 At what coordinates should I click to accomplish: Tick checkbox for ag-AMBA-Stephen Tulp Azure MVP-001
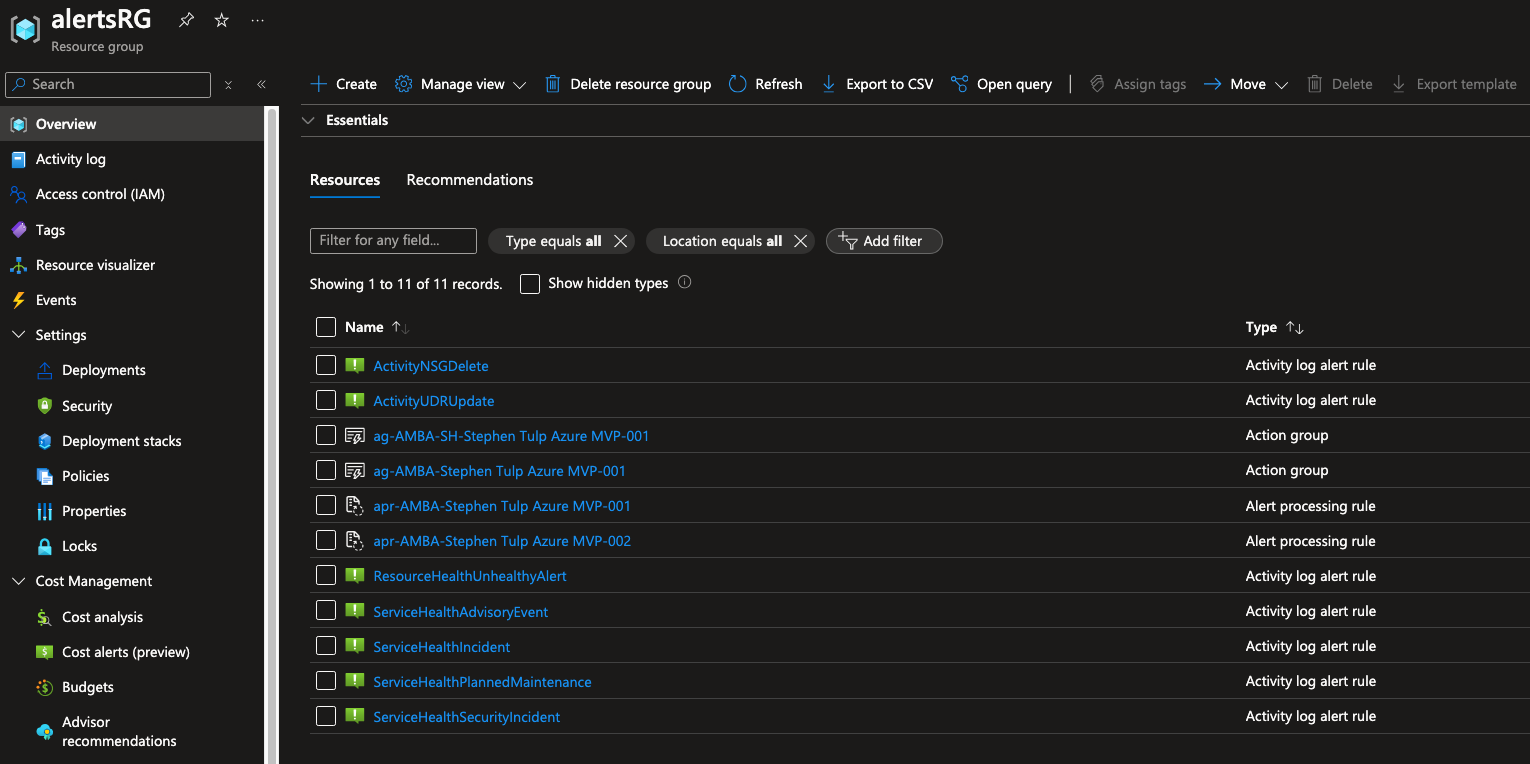(x=326, y=470)
